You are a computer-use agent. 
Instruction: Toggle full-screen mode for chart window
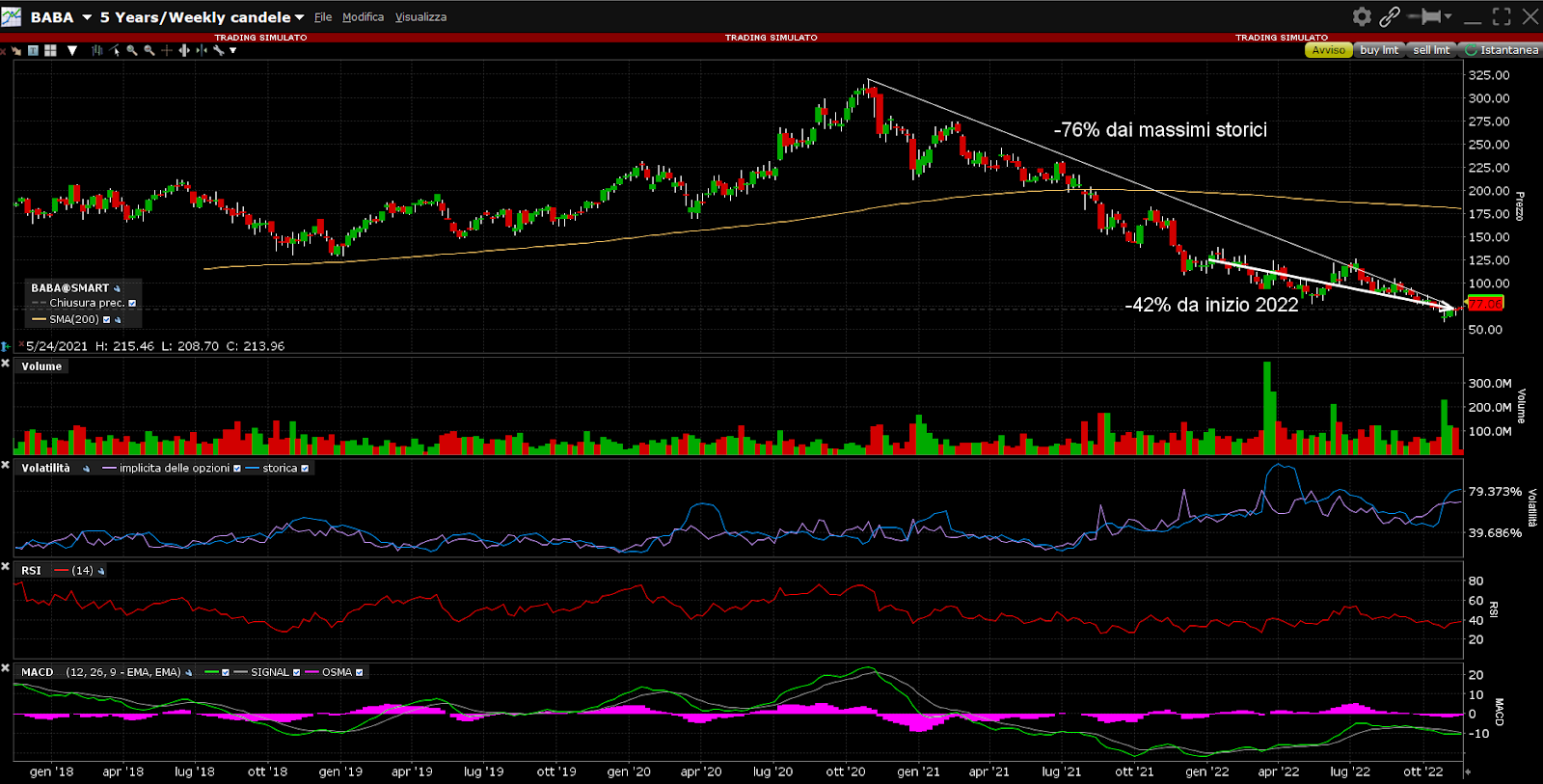pos(1502,16)
